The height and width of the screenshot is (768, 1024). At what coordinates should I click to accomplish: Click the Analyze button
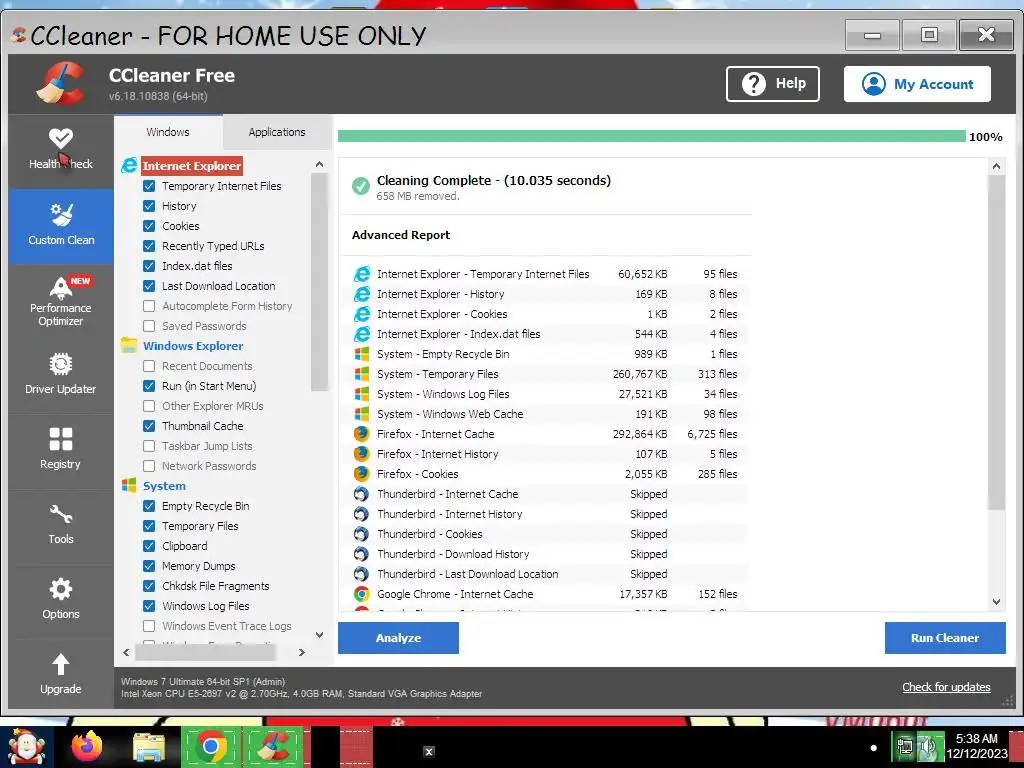[398, 638]
